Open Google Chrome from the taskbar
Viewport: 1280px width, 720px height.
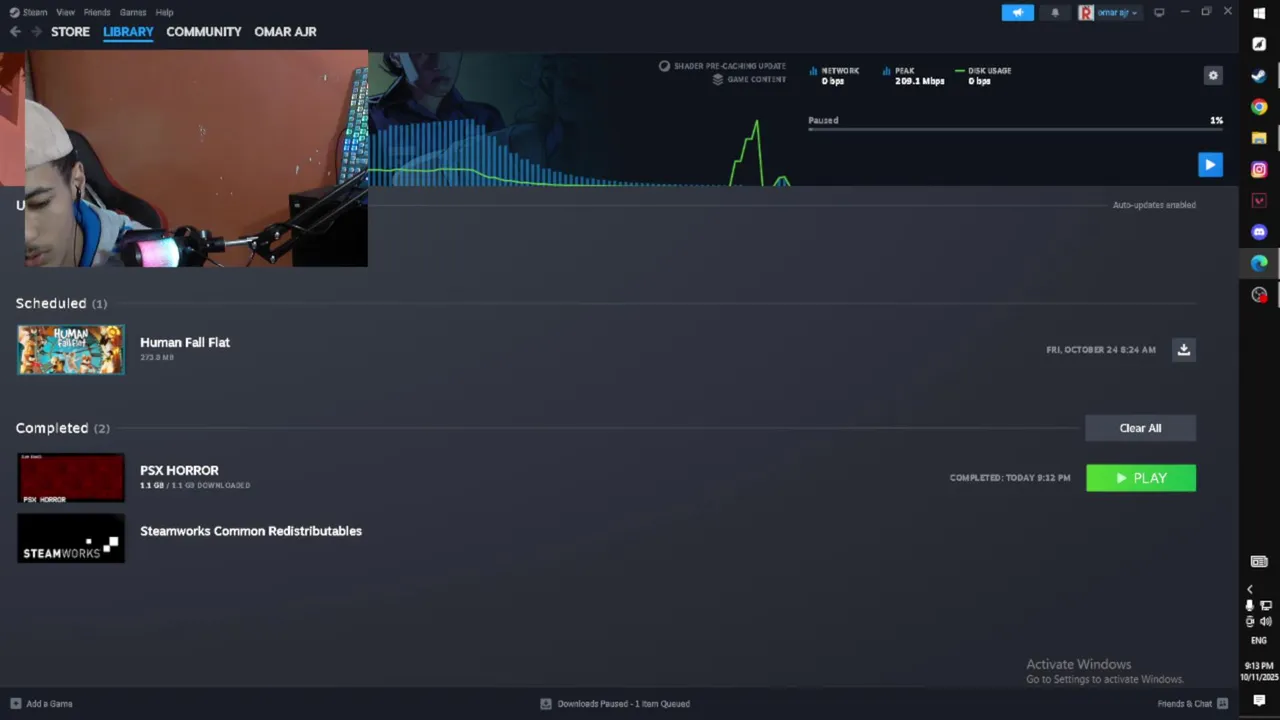click(x=1259, y=107)
